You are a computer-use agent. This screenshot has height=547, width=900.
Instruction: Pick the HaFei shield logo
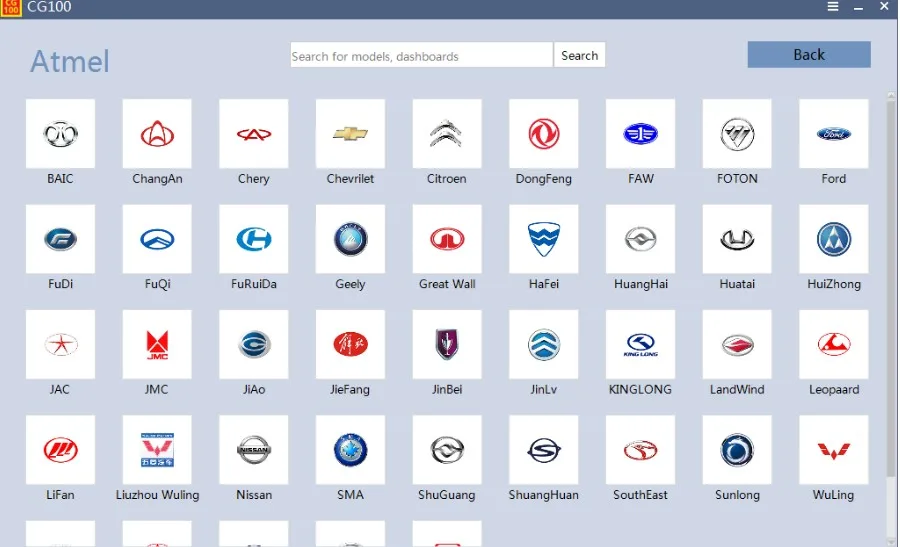(x=544, y=239)
